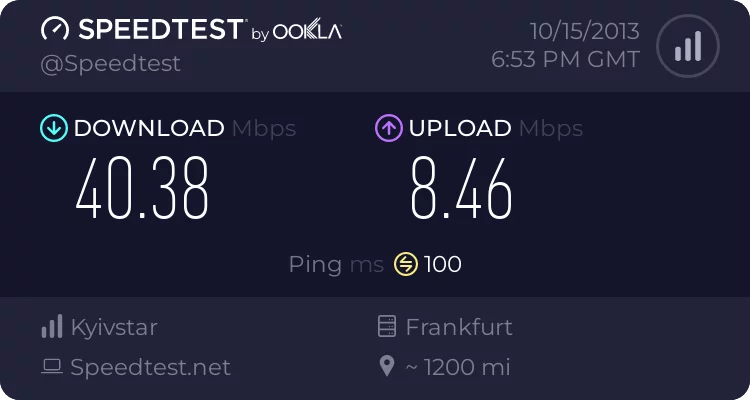
Task: Click the laptop icon beside Speedtest.net
Action: click(x=52, y=367)
